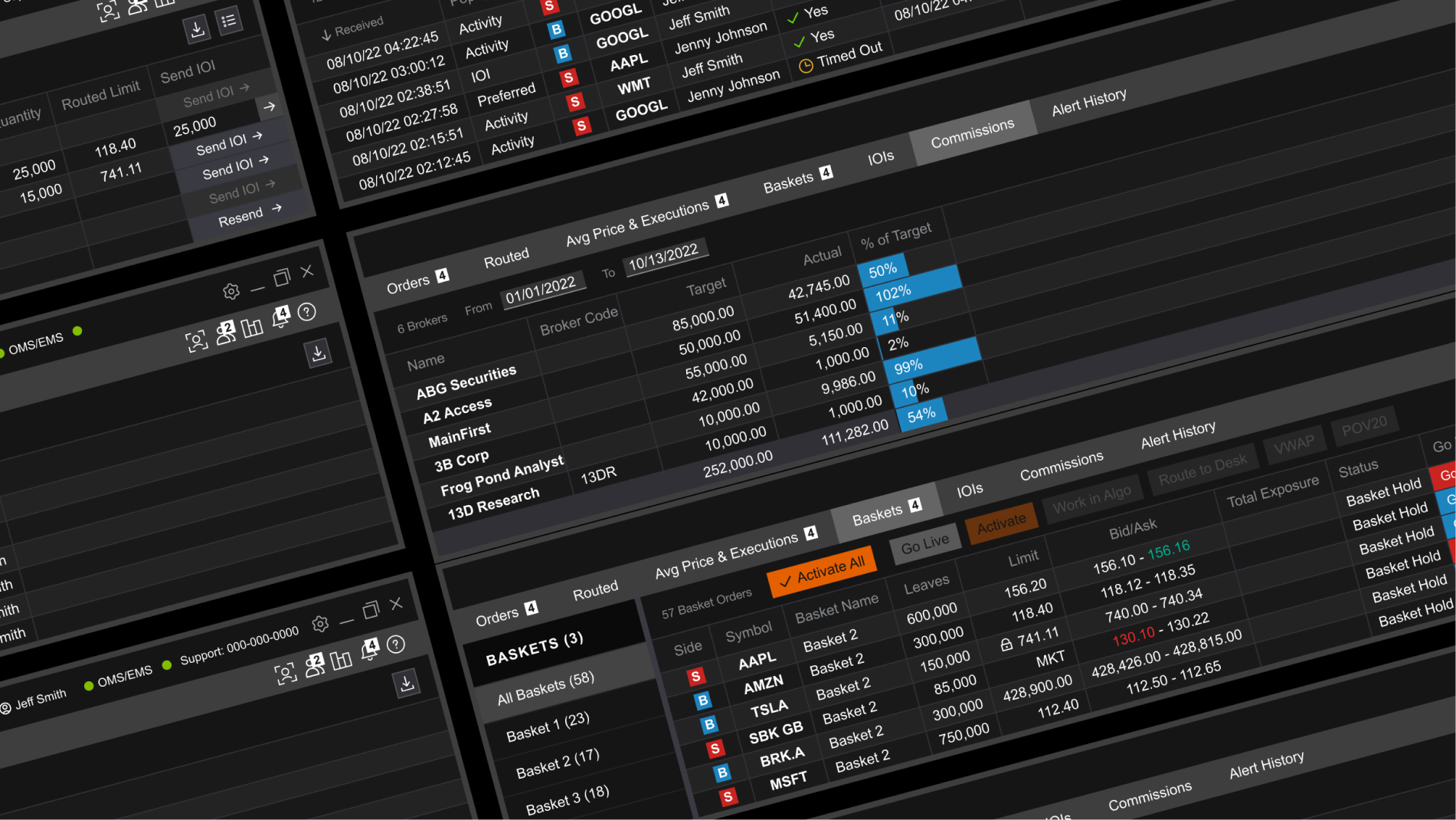Click the B side icon beside BRK.A

721,772
